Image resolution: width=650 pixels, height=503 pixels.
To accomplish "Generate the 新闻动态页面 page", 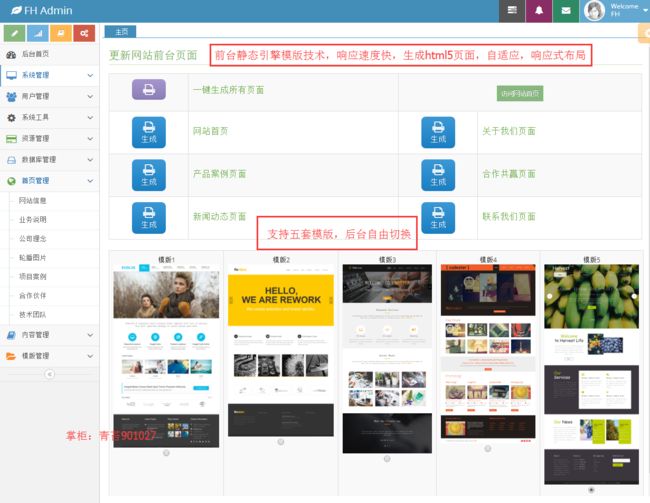I will (x=149, y=218).
